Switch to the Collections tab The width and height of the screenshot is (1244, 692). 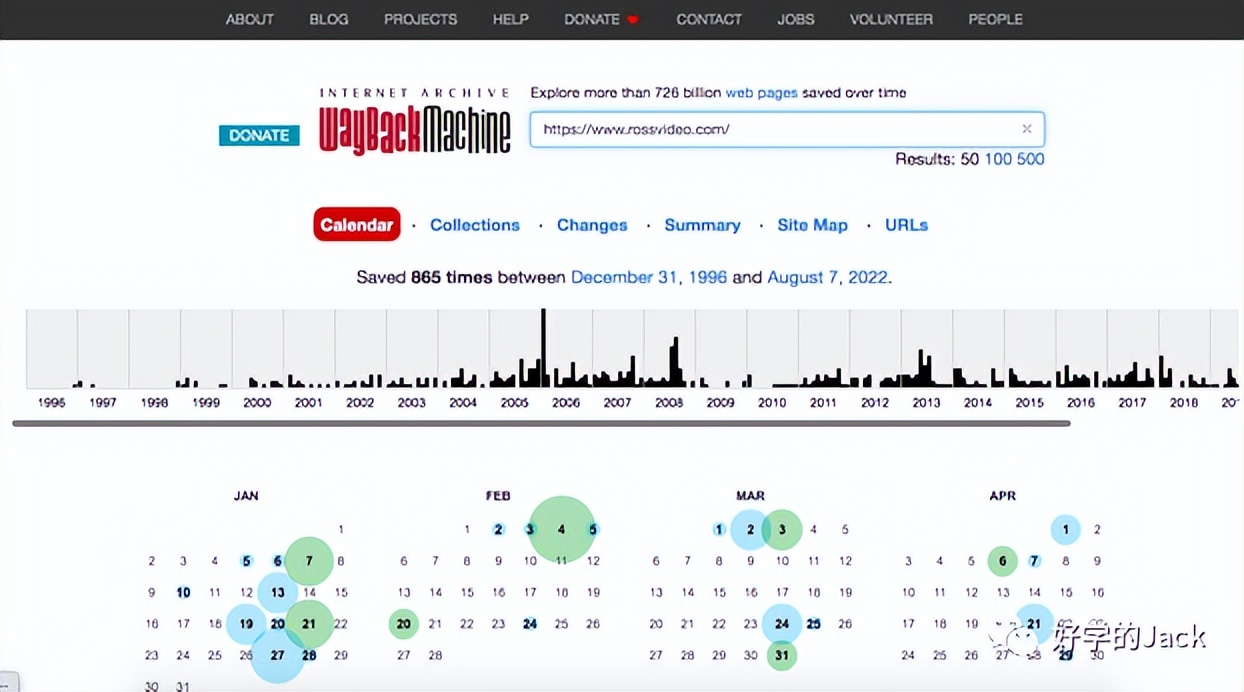click(474, 225)
